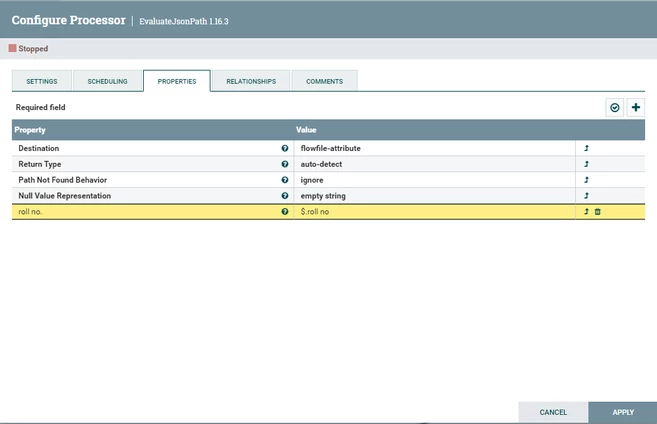Click the arrow icon in Destination row

point(587,148)
